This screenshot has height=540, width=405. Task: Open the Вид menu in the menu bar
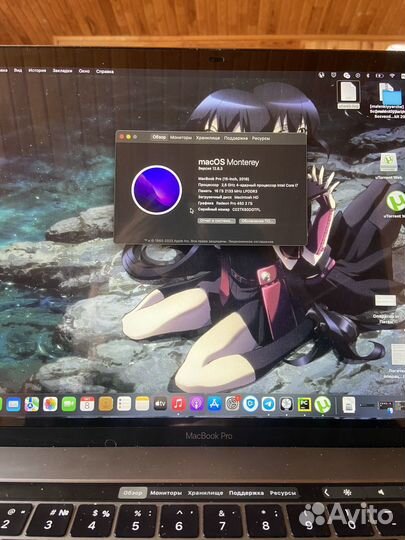tap(18, 70)
